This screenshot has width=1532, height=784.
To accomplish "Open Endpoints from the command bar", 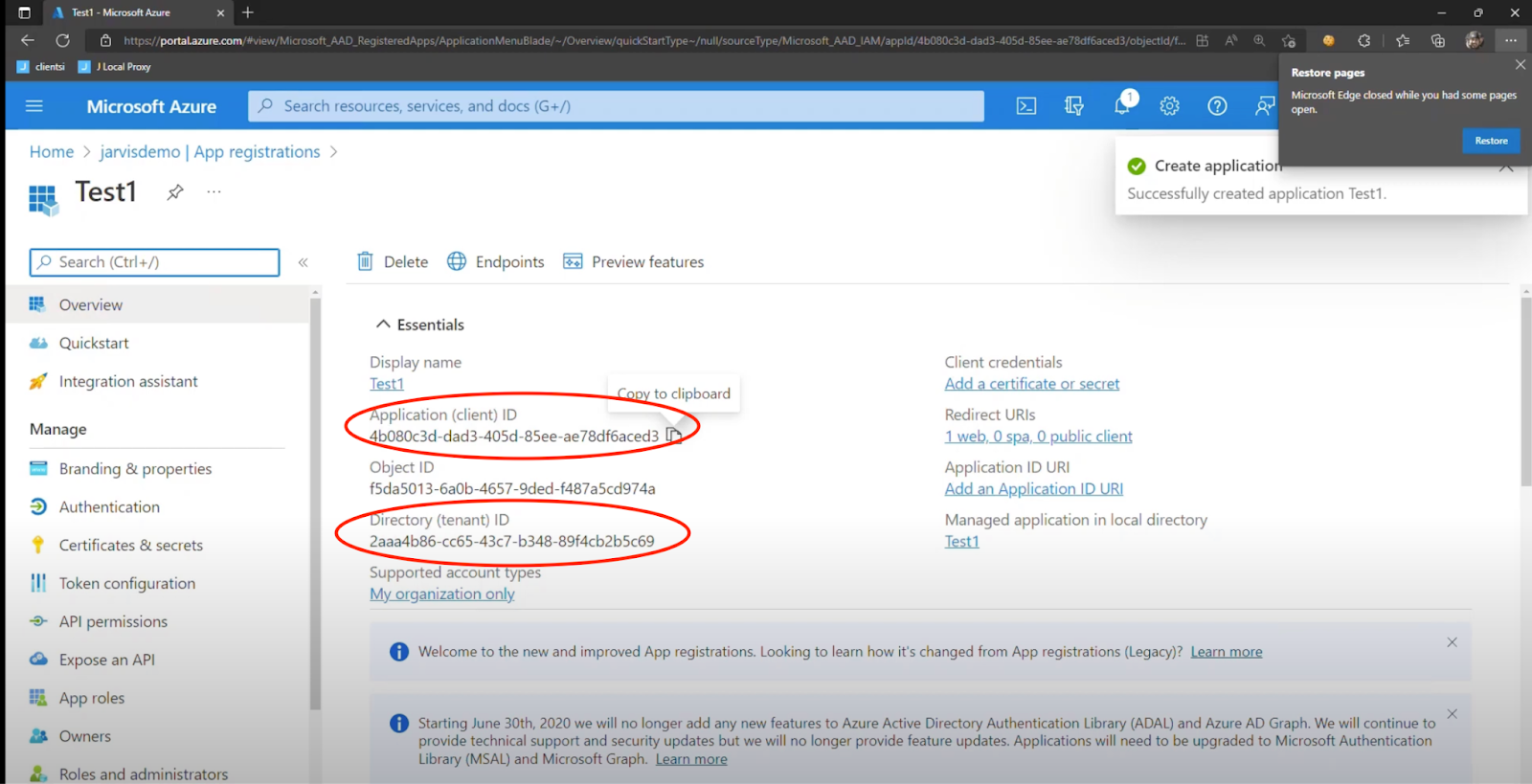I will click(x=496, y=261).
